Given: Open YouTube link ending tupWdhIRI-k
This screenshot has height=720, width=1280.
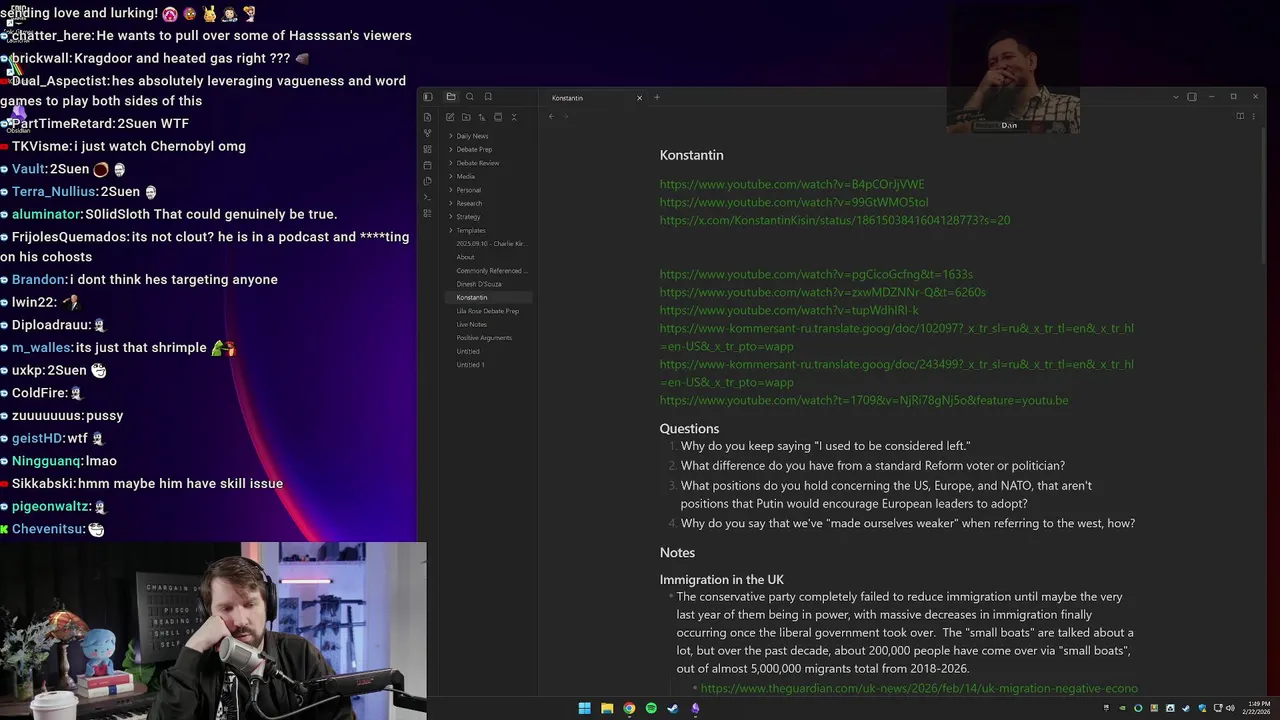Looking at the screenshot, I should click(x=789, y=310).
